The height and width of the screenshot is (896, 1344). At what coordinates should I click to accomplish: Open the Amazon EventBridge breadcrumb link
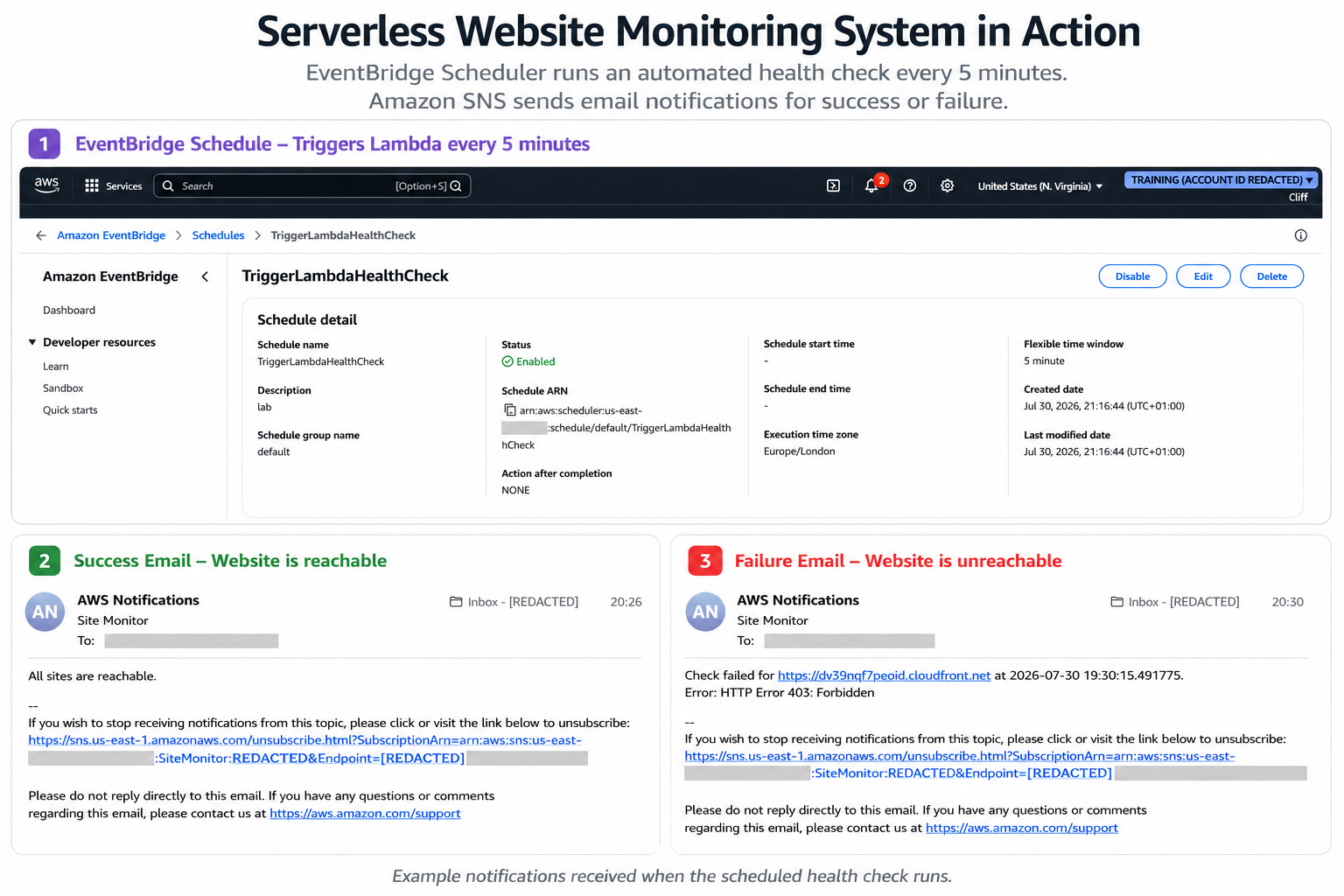click(111, 235)
